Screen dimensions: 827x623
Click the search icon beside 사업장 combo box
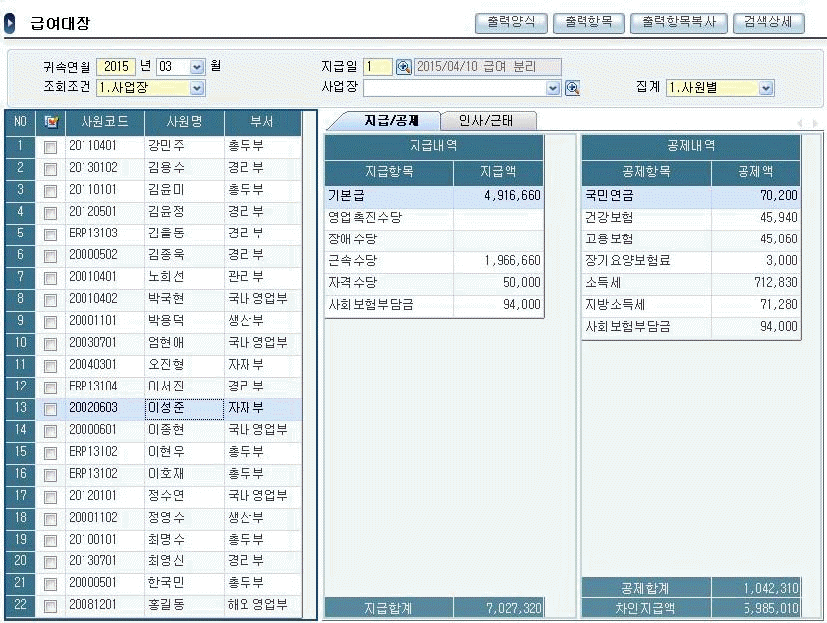[573, 88]
